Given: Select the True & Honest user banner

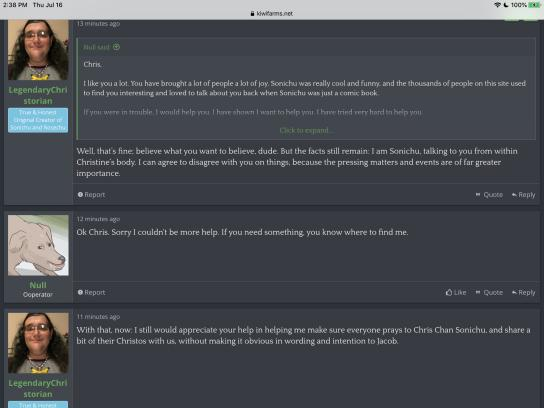Looking at the screenshot, I should click(x=38, y=120).
